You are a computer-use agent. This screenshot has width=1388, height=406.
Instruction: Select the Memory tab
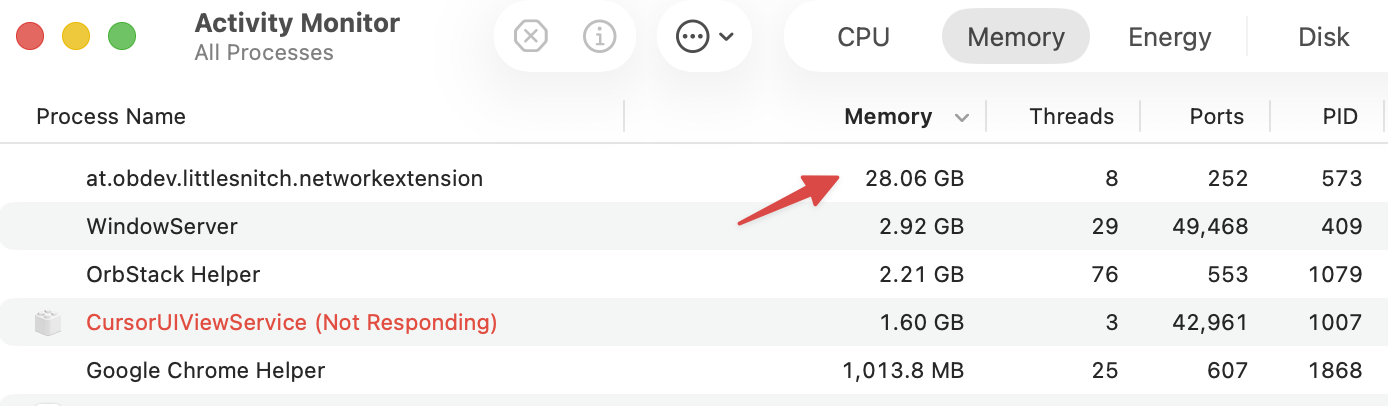[x=1016, y=37]
